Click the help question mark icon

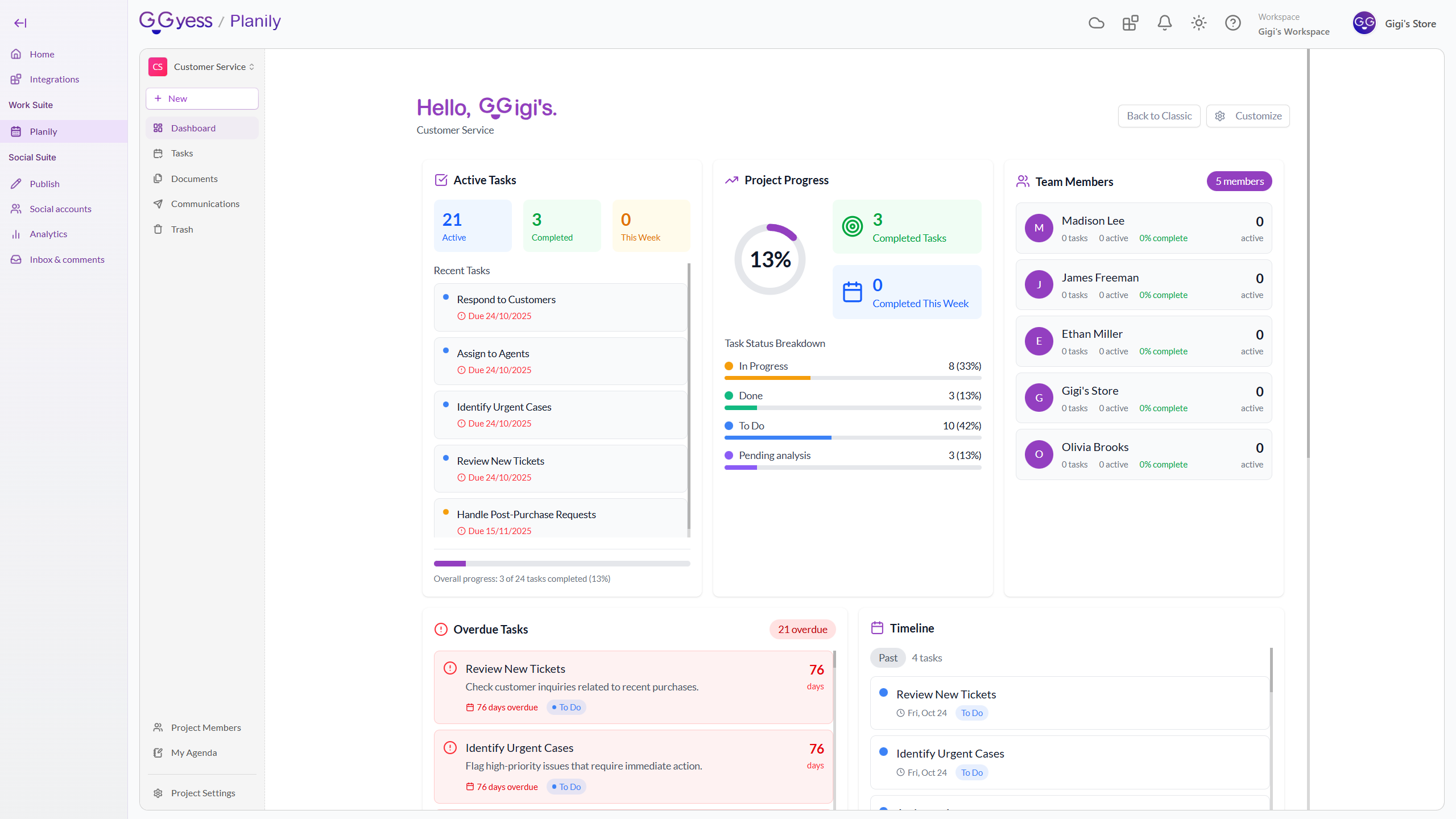1232,23
